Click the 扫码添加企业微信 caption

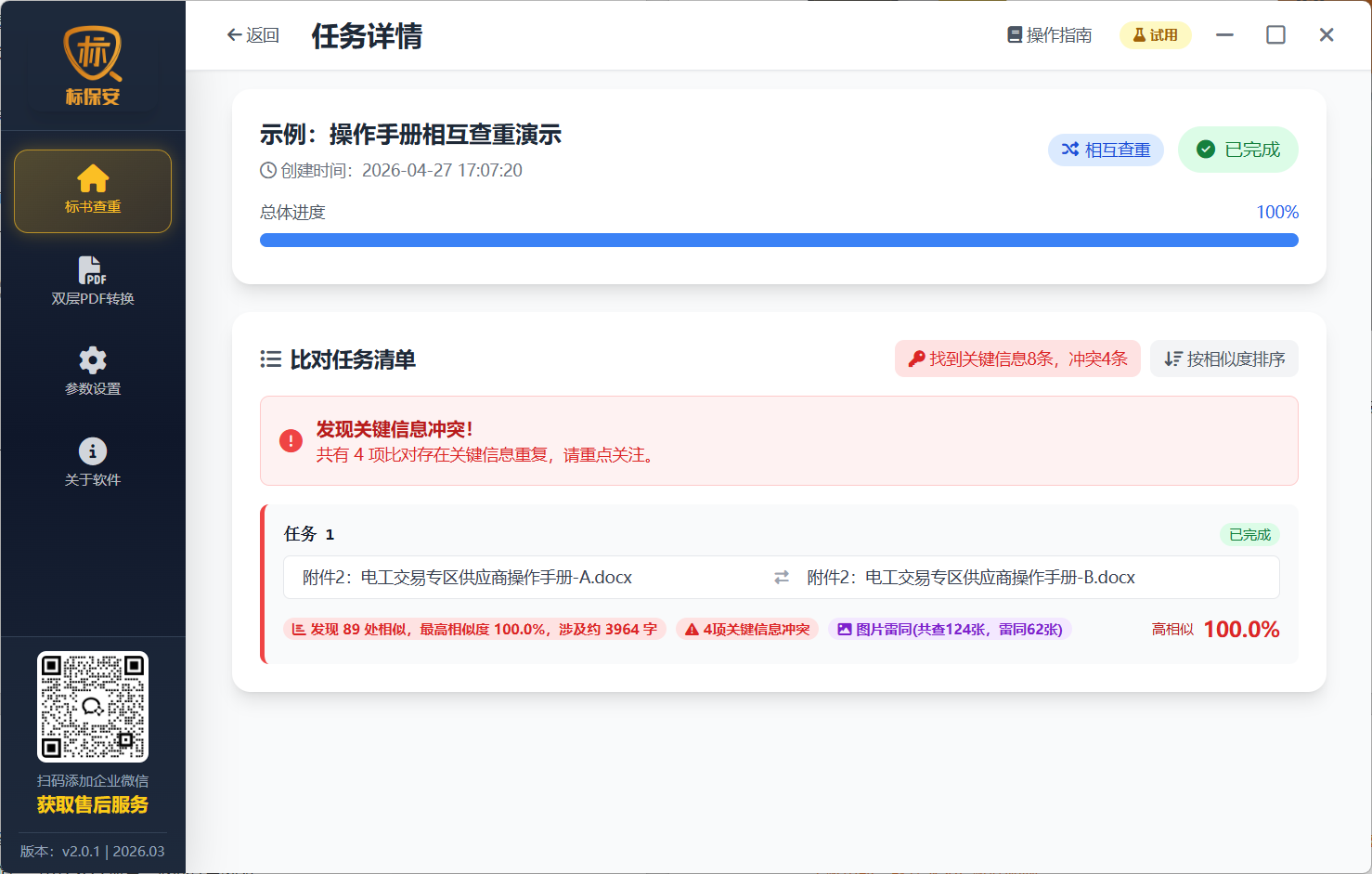[x=93, y=781]
